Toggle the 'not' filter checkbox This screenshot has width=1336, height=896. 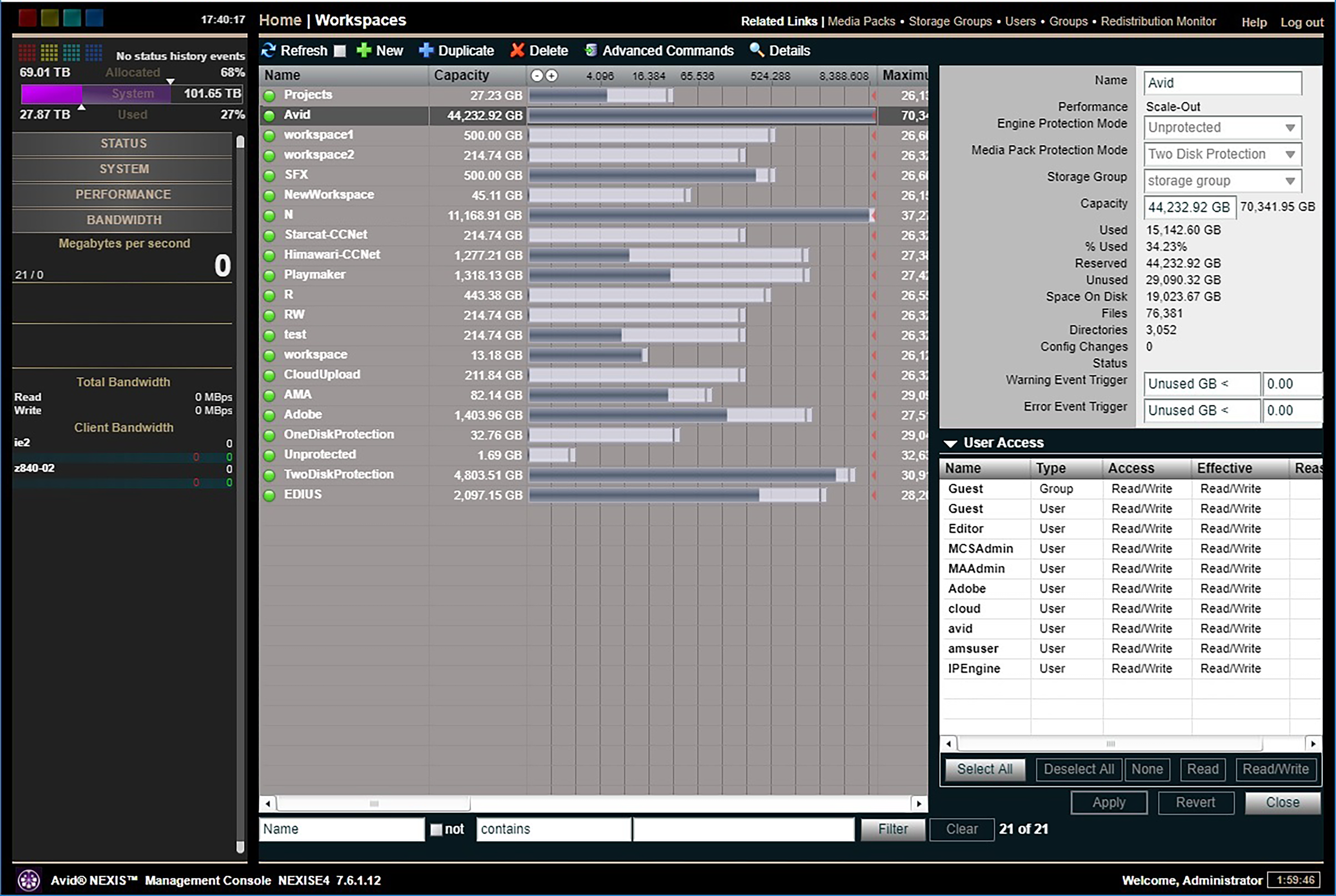[436, 830]
